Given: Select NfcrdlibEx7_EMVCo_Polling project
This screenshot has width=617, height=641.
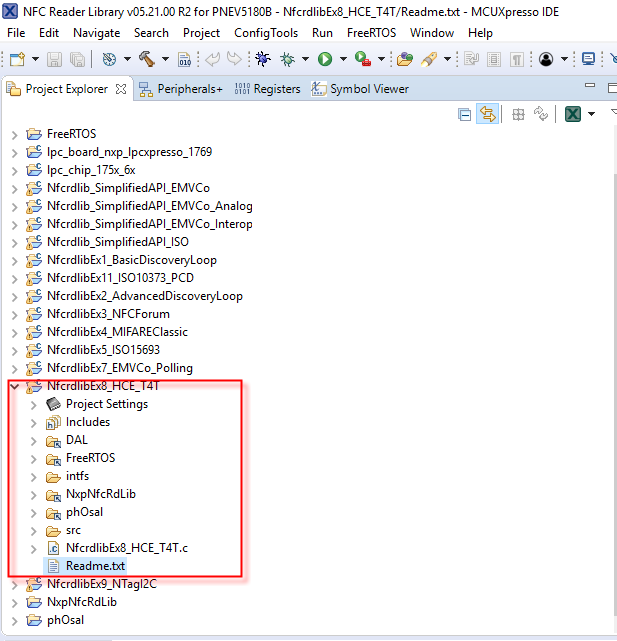Looking at the screenshot, I should pyautogui.click(x=120, y=368).
